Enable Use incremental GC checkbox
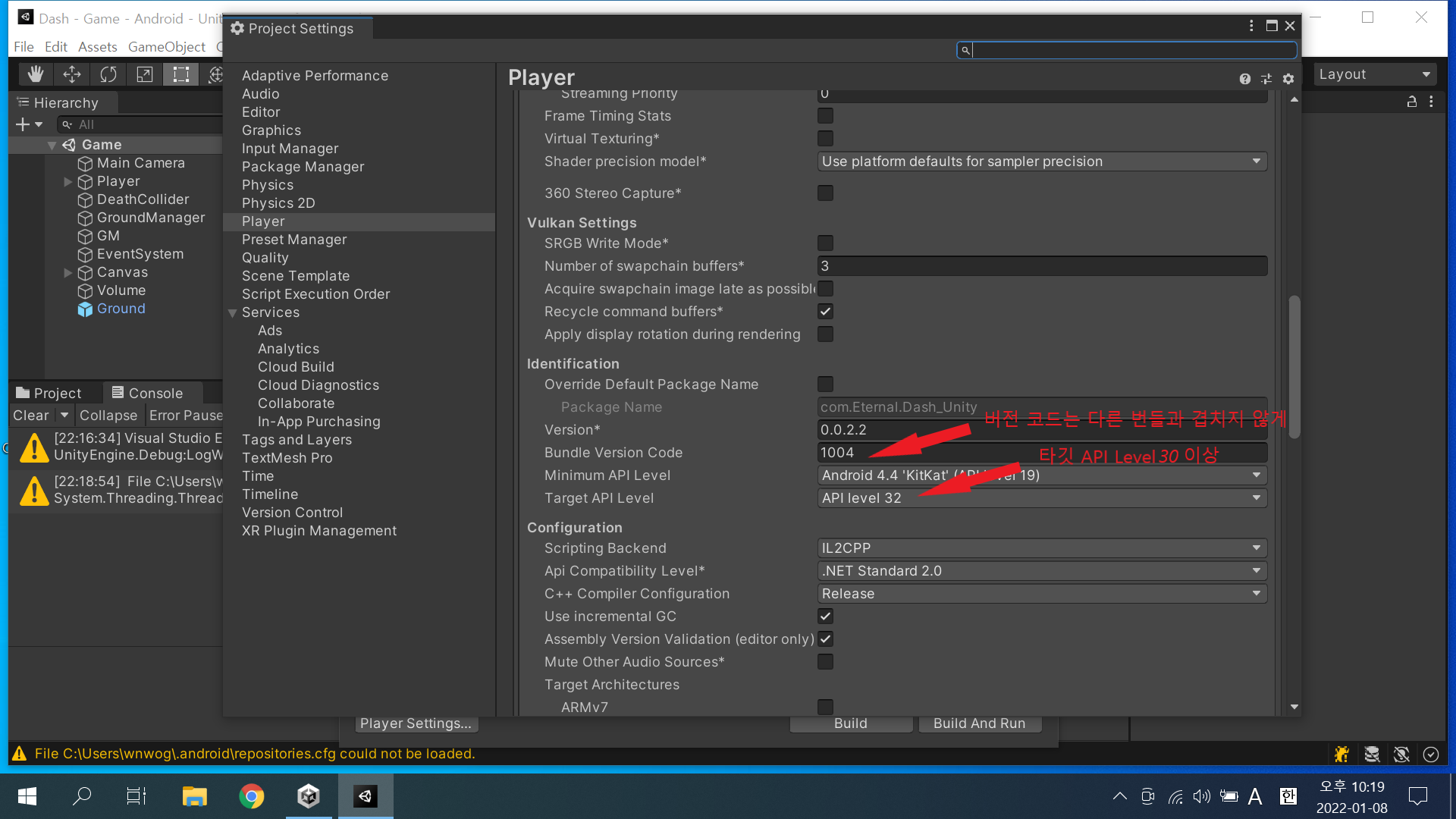The image size is (1456, 819). point(826,616)
